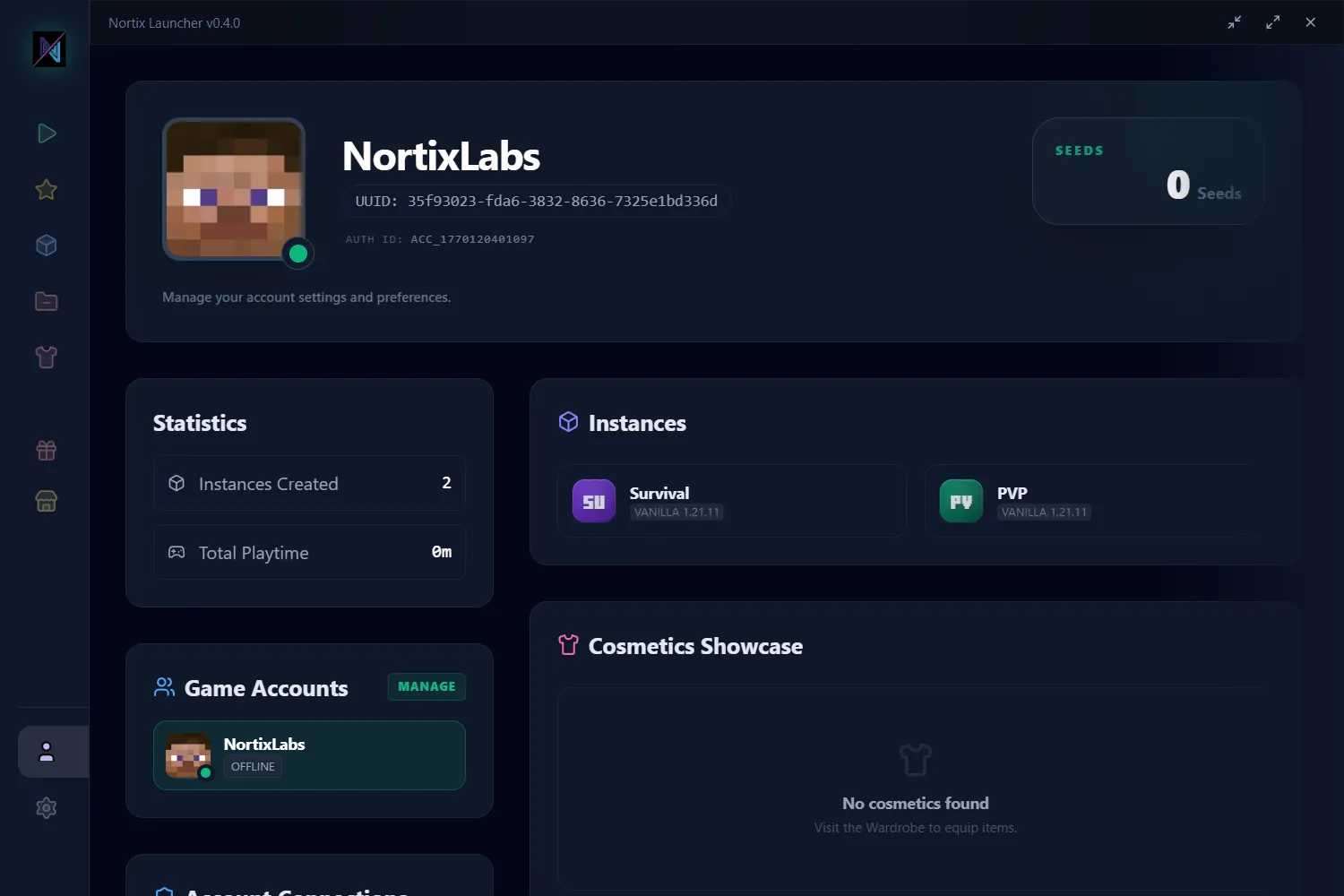
Task: Click the UUID text field
Action: (536, 201)
